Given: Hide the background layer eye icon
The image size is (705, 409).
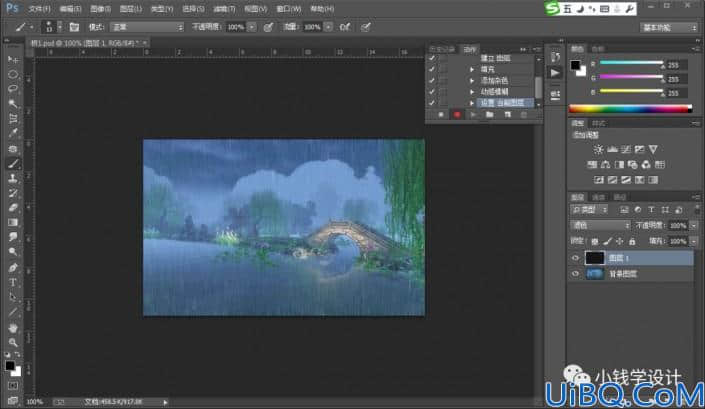Looking at the screenshot, I should 576,274.
